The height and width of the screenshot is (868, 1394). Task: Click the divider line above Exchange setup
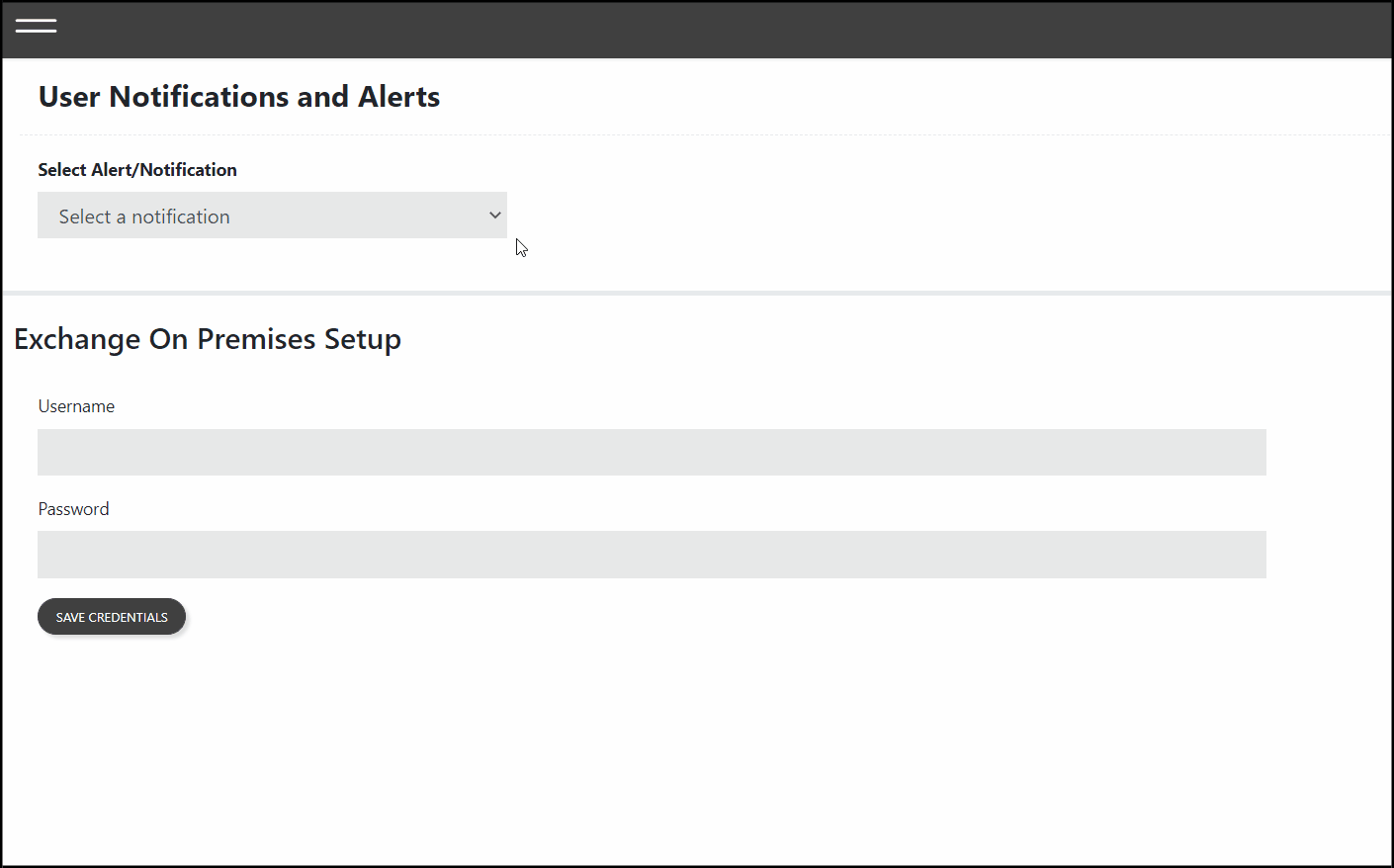(697, 293)
